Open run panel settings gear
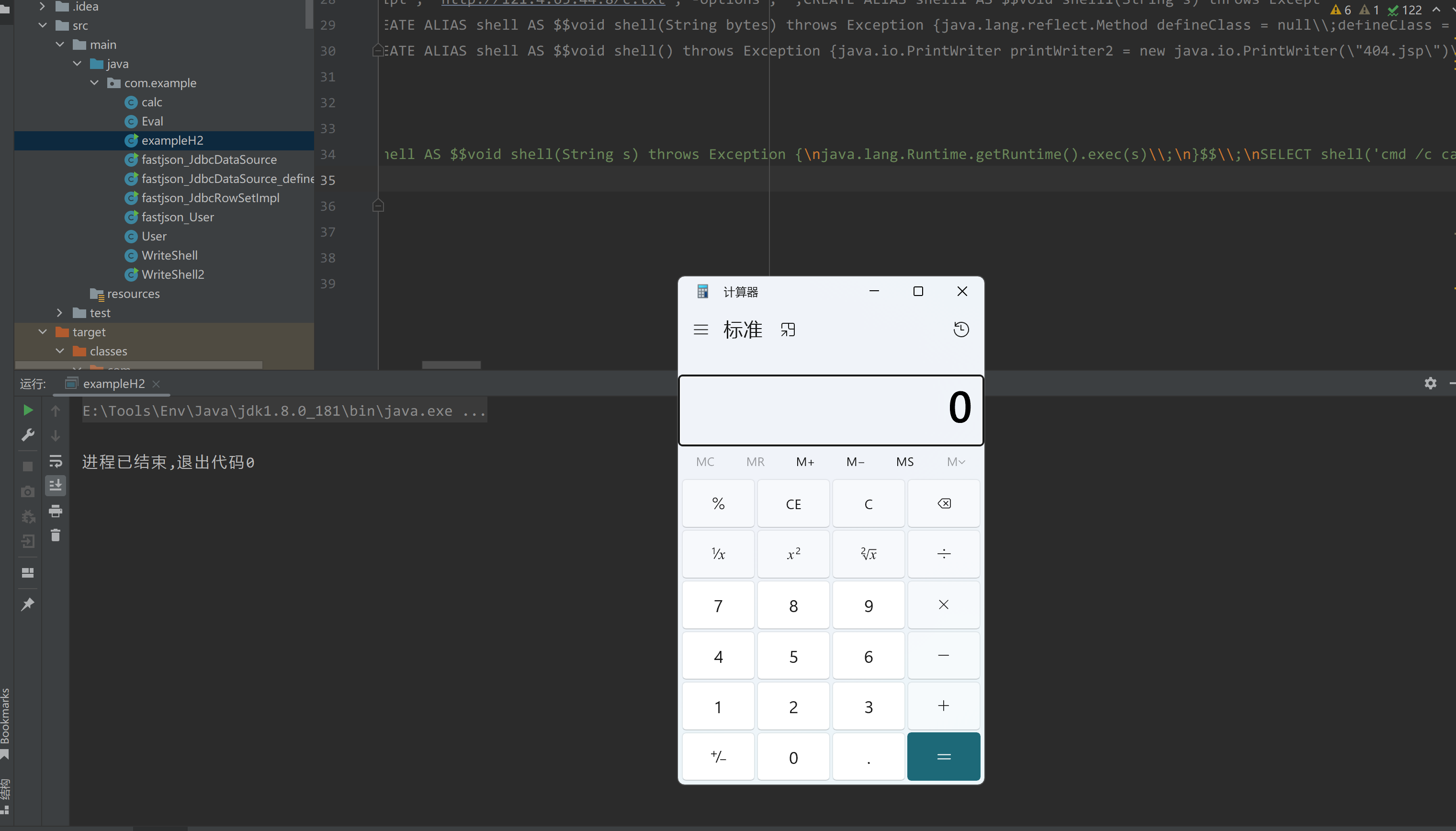Image resolution: width=1456 pixels, height=831 pixels. (1430, 383)
